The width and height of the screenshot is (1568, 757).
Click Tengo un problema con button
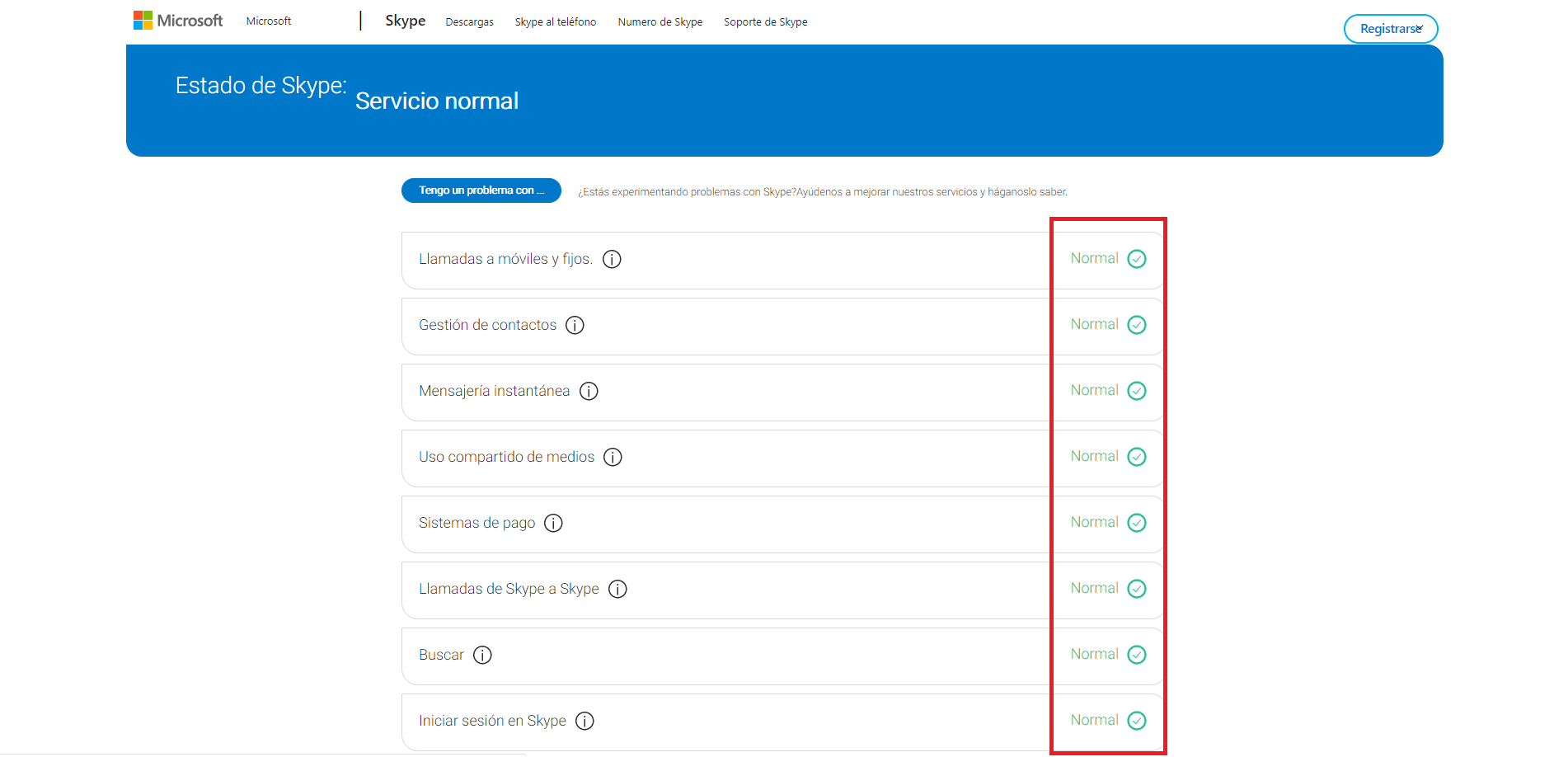pos(481,190)
